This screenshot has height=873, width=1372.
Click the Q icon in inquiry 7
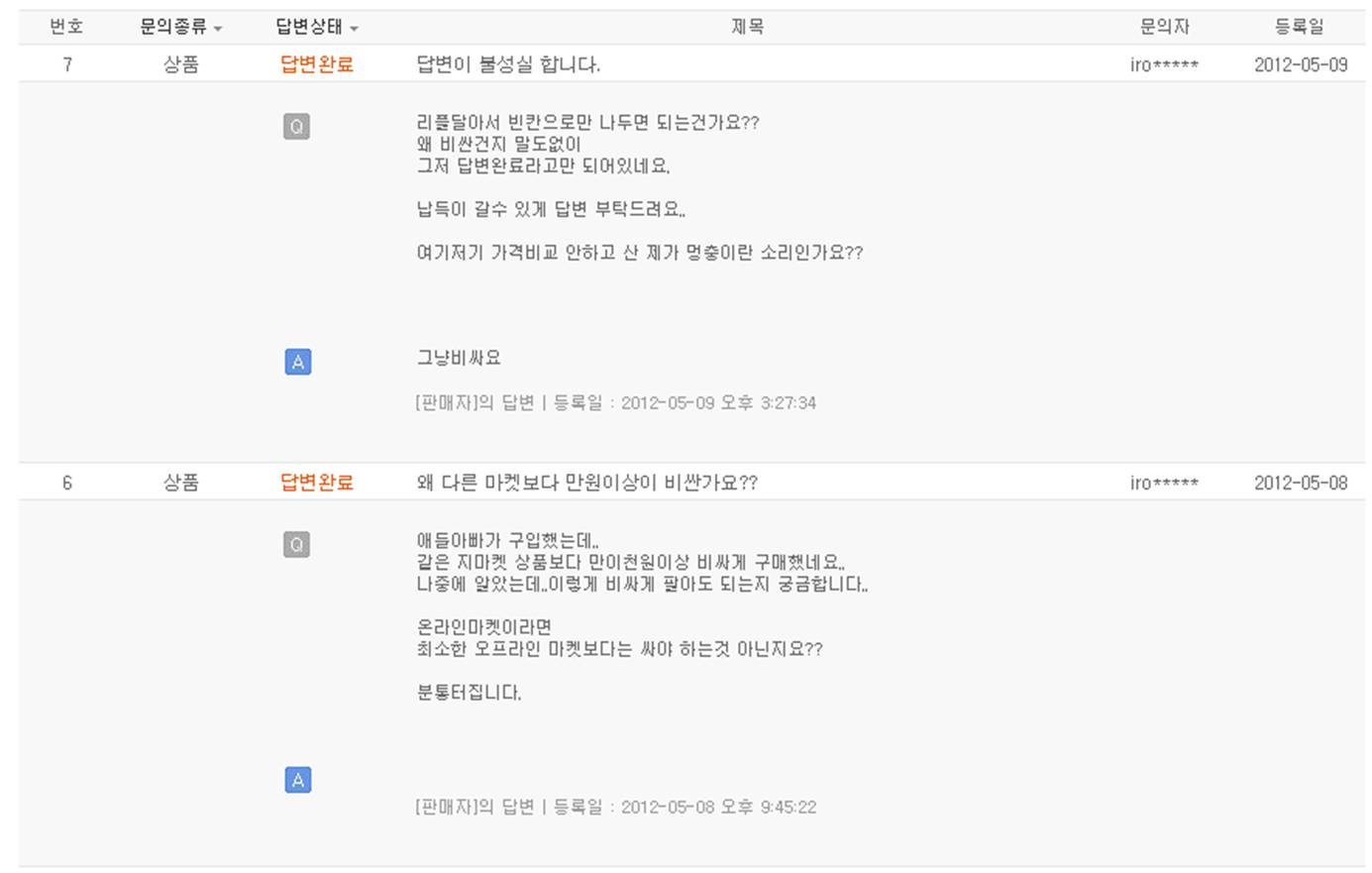click(x=296, y=126)
